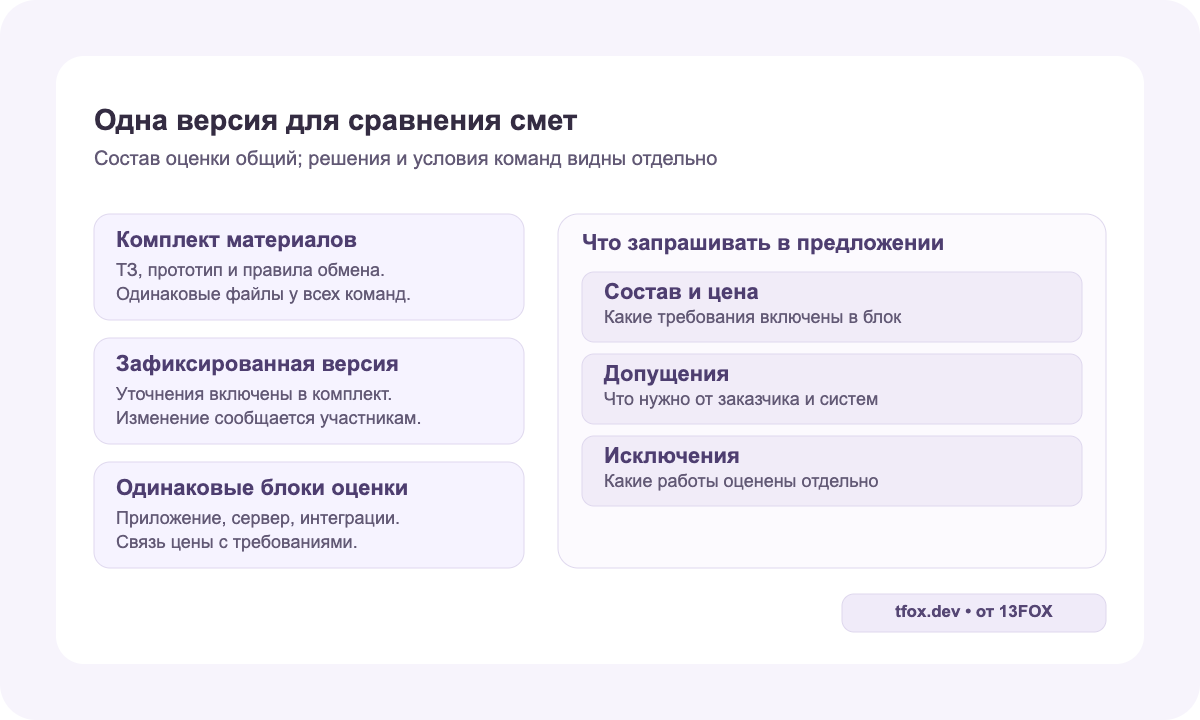Click the line "Что нужно от заказчика и систем"
1200x720 pixels.
[741, 399]
